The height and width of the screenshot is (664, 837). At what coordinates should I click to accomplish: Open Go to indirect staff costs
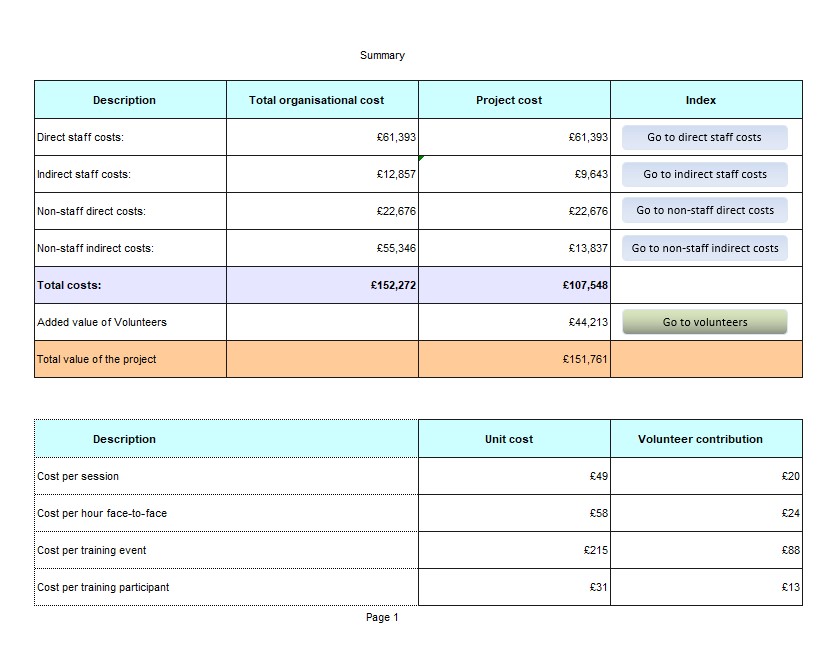pyautogui.click(x=705, y=174)
